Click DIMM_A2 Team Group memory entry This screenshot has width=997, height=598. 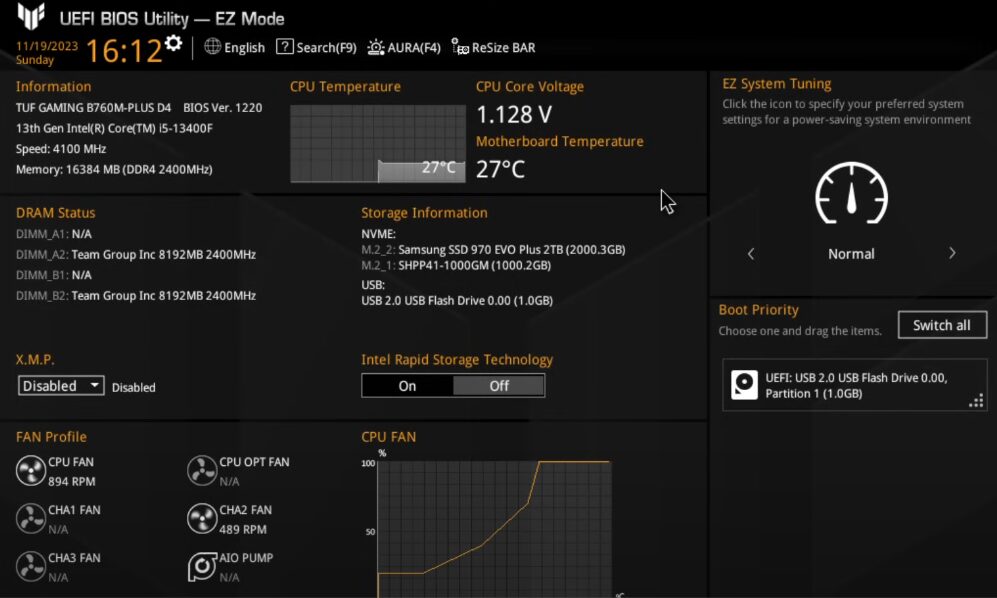click(136, 254)
